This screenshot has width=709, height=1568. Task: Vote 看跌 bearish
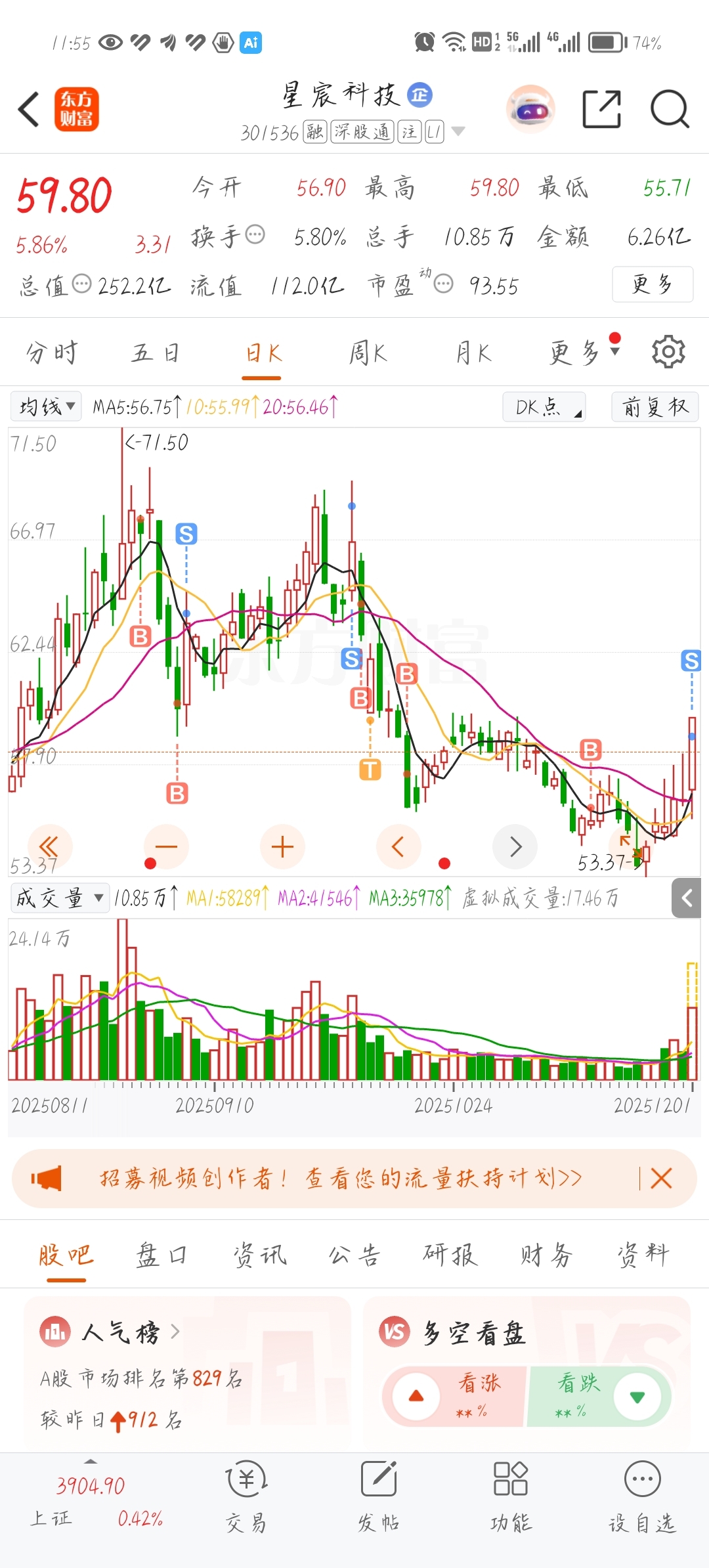click(x=599, y=1396)
